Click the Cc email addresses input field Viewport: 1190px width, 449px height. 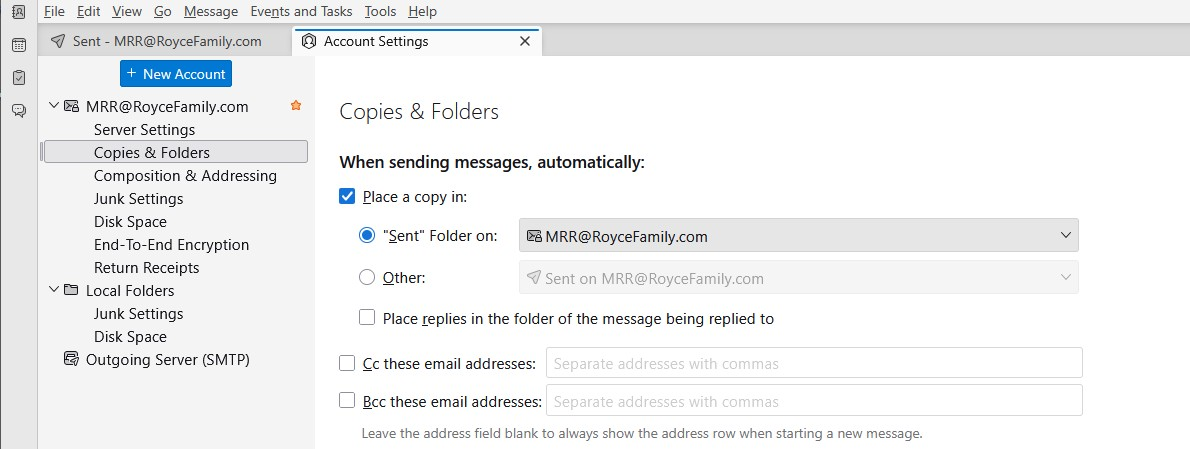[x=813, y=363]
